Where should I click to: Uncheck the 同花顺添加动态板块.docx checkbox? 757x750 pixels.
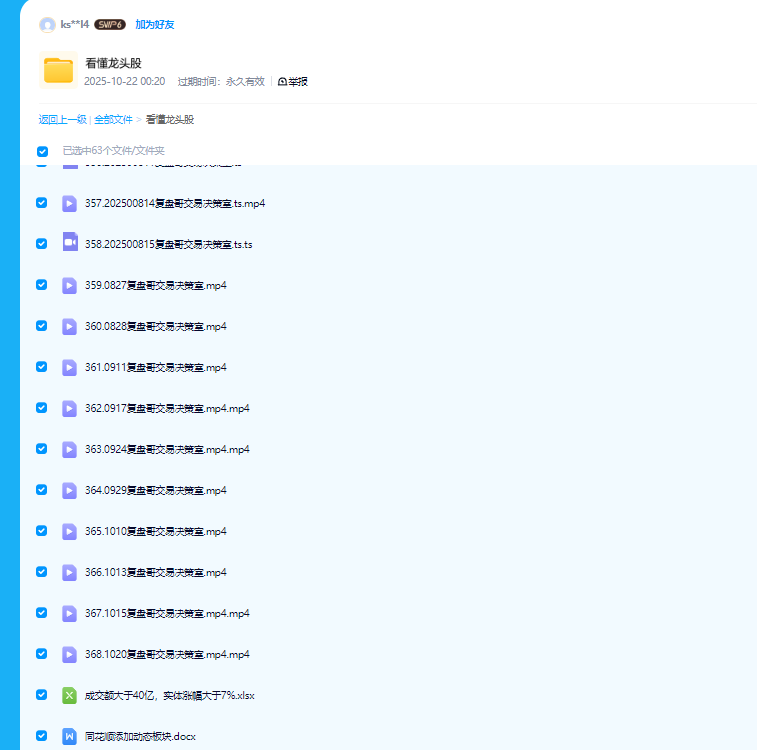41,736
